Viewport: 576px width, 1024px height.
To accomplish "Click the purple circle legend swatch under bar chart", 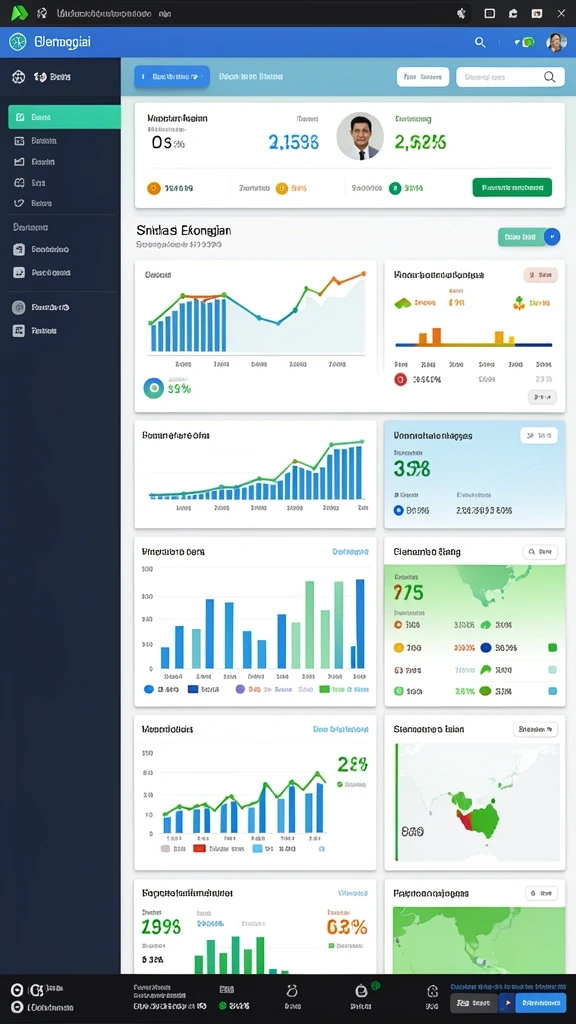I will (240, 689).
